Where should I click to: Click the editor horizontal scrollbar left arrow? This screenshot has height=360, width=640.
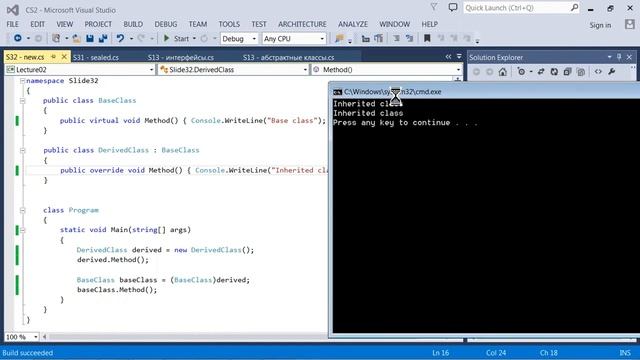44,337
